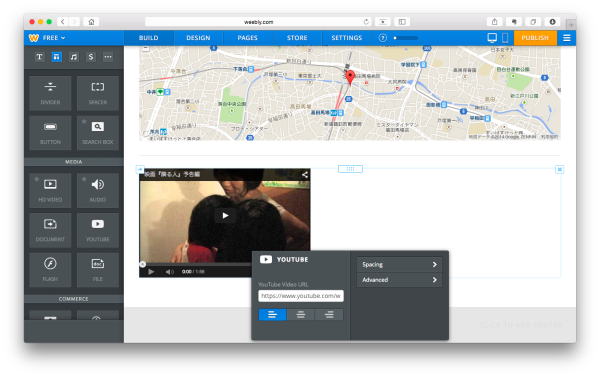600x377 pixels.
Task: Open a new browser tab
Action: (x=571, y=24)
